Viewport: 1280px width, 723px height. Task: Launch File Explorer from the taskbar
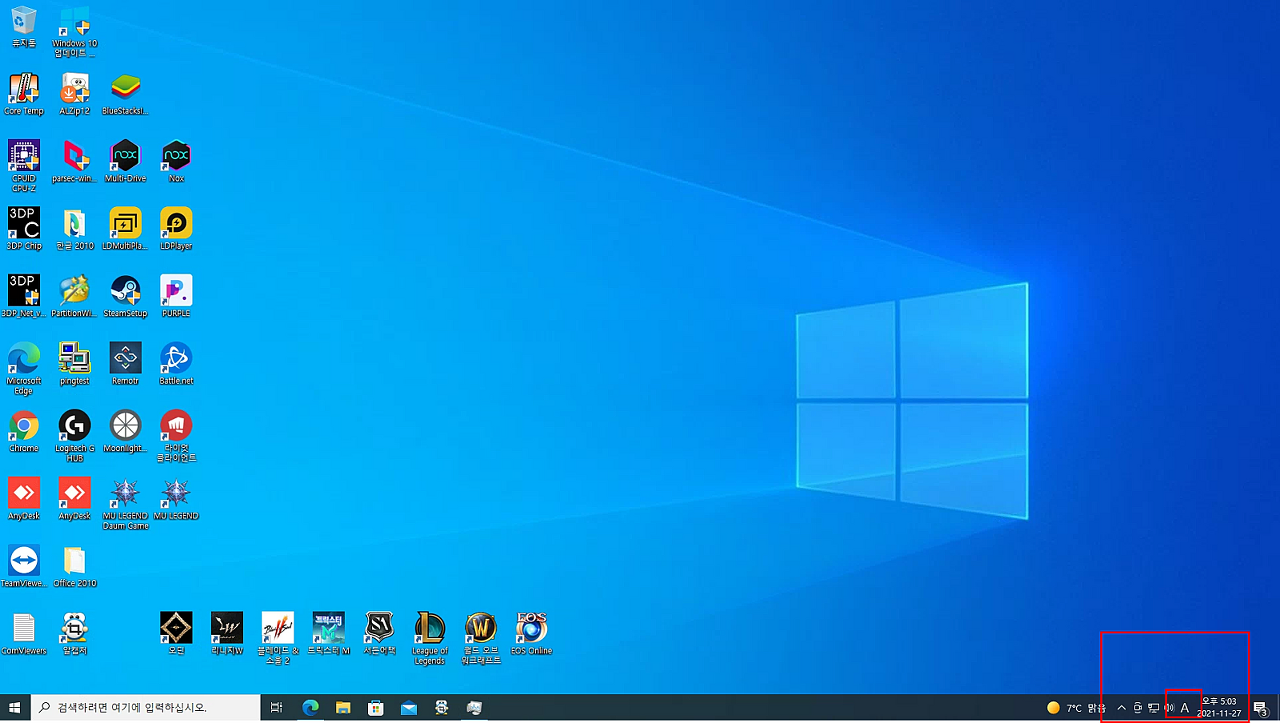point(343,708)
